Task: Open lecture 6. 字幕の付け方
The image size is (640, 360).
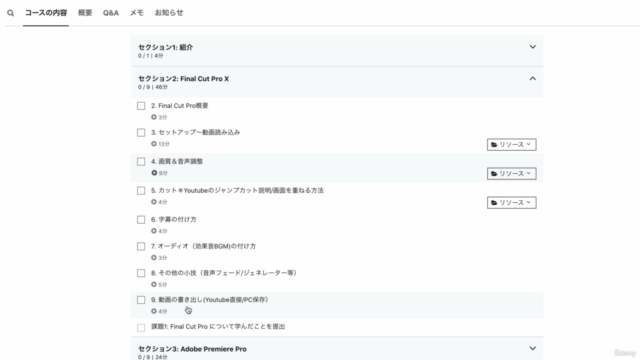Action: point(173,219)
